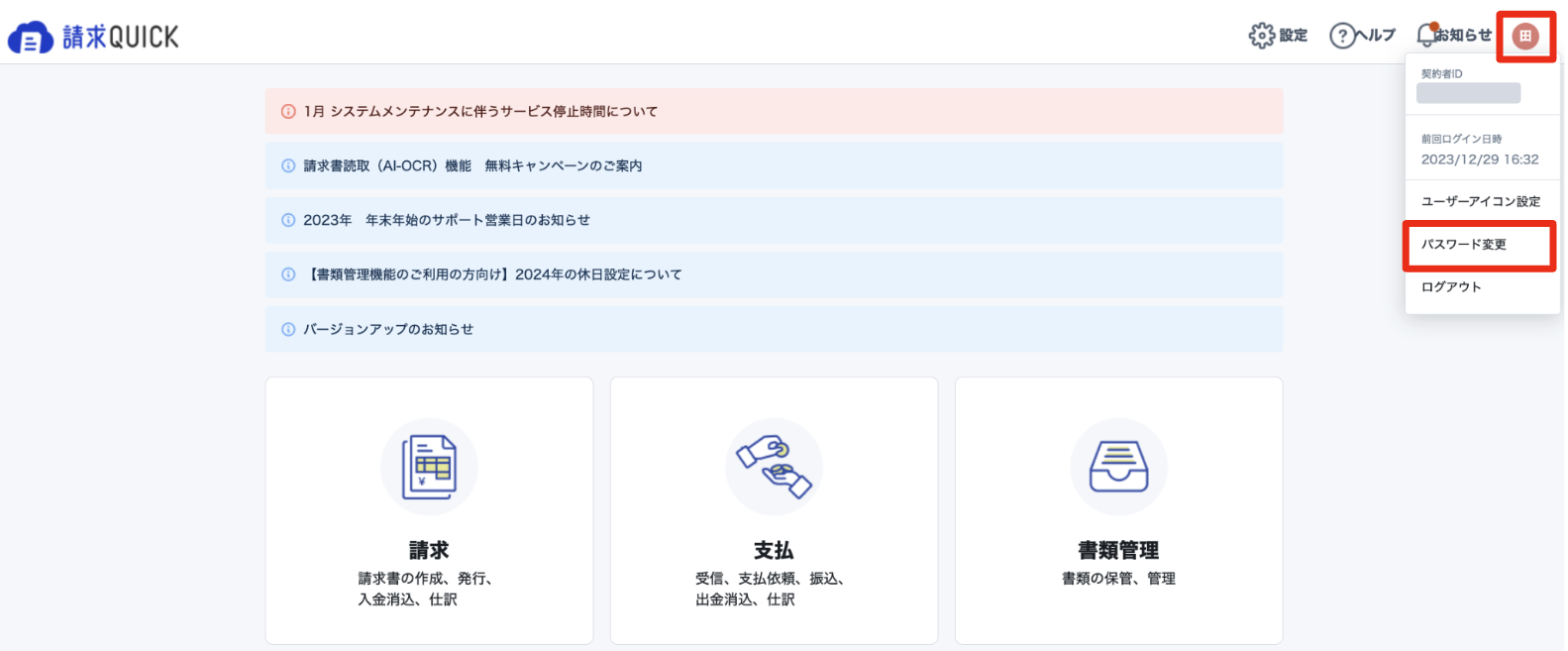Open the 請求 card title
The height and width of the screenshot is (651, 1568).
coord(429,550)
